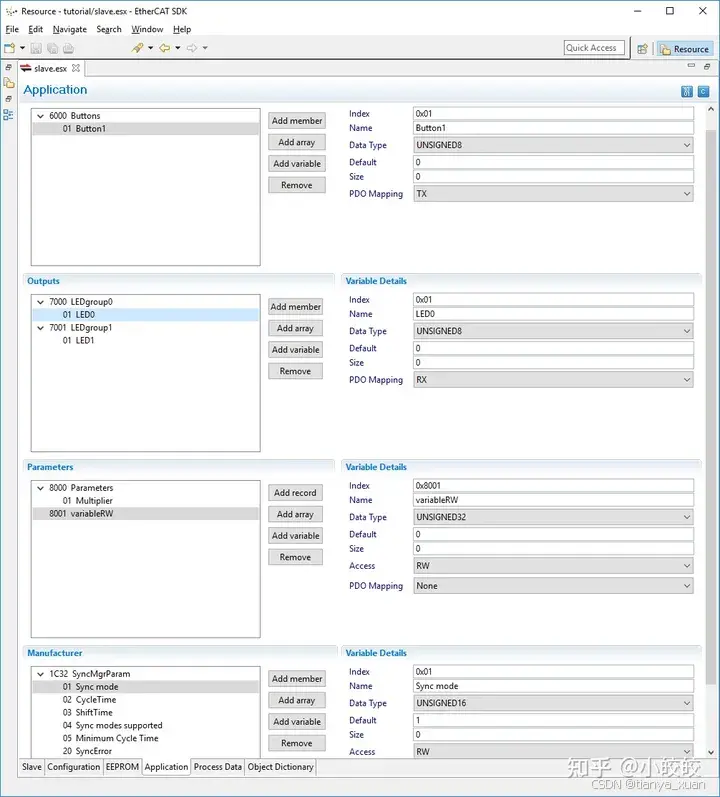
Task: Open the Navigate menu
Action: pos(70,29)
